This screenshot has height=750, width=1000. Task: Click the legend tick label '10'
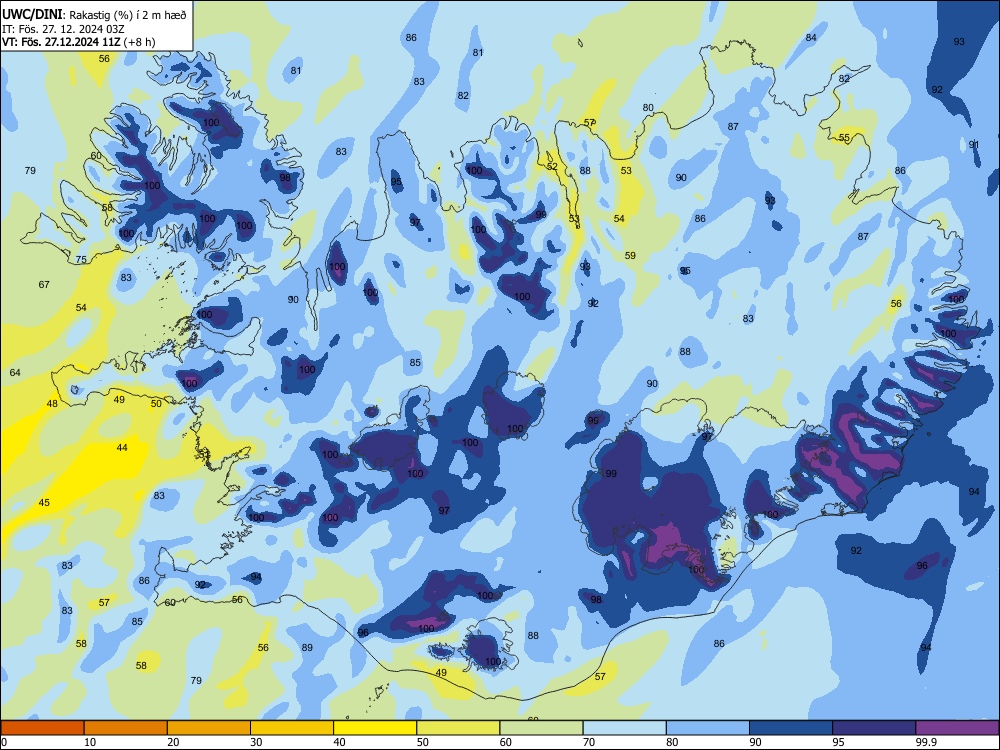[x=90, y=742]
